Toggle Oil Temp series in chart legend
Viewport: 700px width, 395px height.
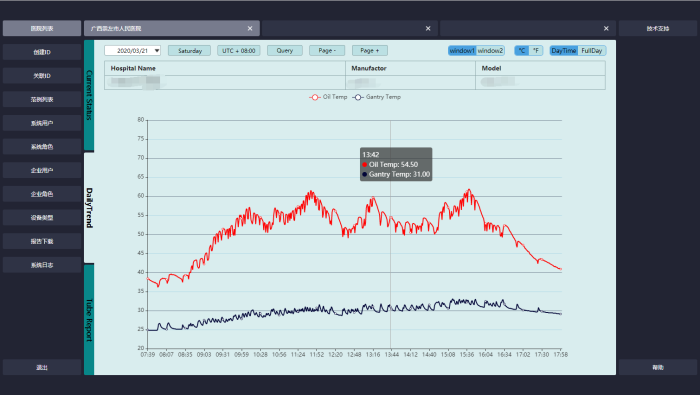coord(328,97)
